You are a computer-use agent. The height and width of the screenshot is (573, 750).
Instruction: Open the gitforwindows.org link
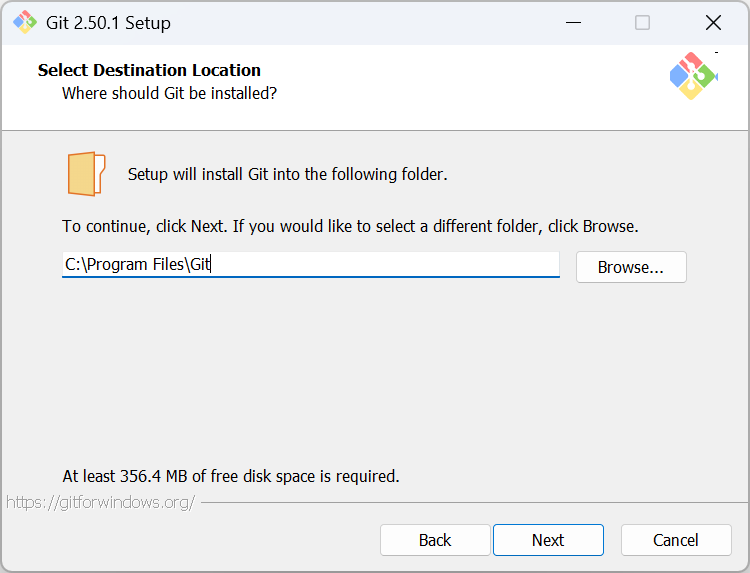tap(100, 502)
